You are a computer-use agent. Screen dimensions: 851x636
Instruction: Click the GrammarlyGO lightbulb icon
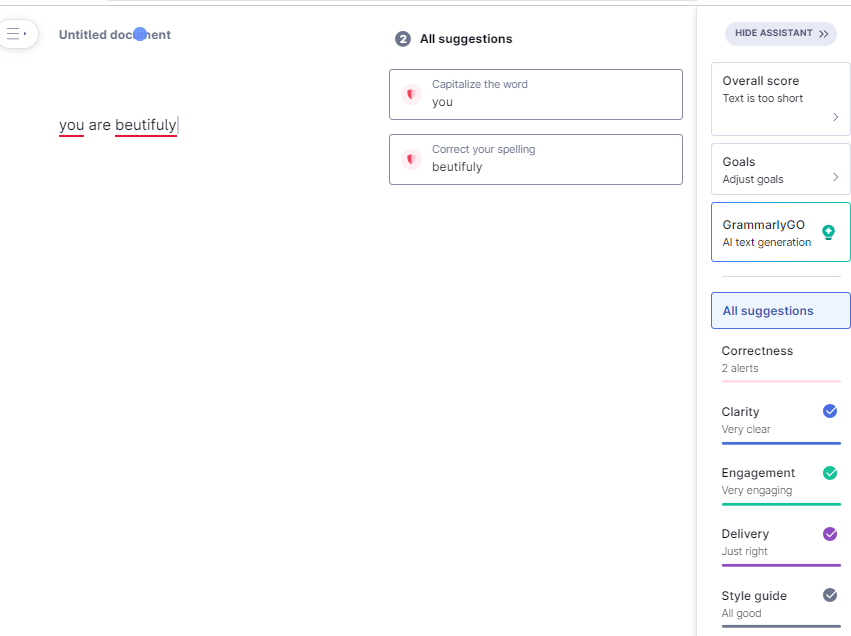(828, 232)
